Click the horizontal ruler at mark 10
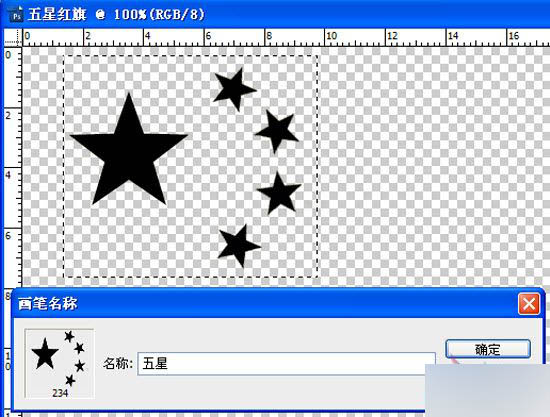Screen dimensions: 550x417 pyautogui.click(x=331, y=38)
